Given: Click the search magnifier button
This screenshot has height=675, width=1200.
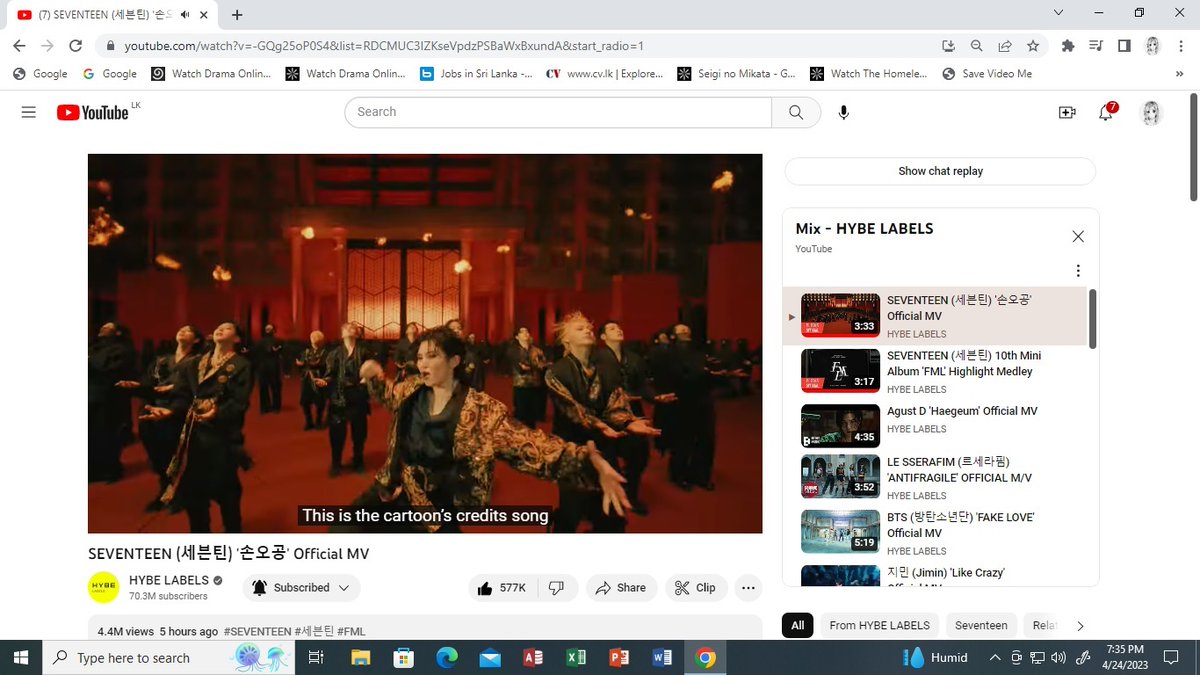Looking at the screenshot, I should point(796,112).
